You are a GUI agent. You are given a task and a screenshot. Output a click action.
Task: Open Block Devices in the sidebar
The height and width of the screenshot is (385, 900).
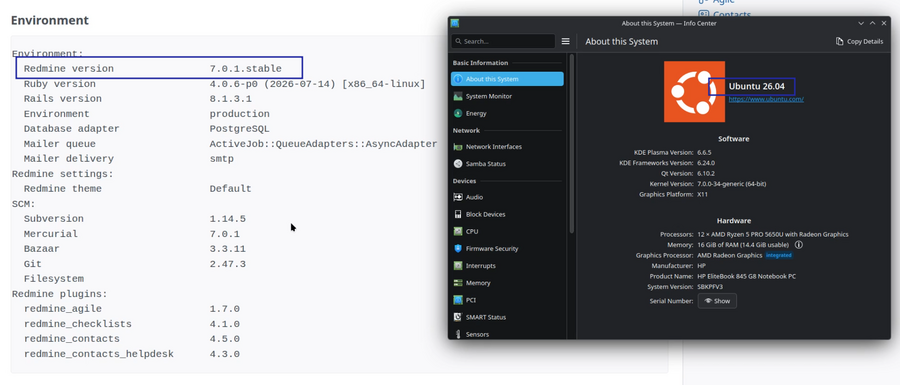pos(507,215)
